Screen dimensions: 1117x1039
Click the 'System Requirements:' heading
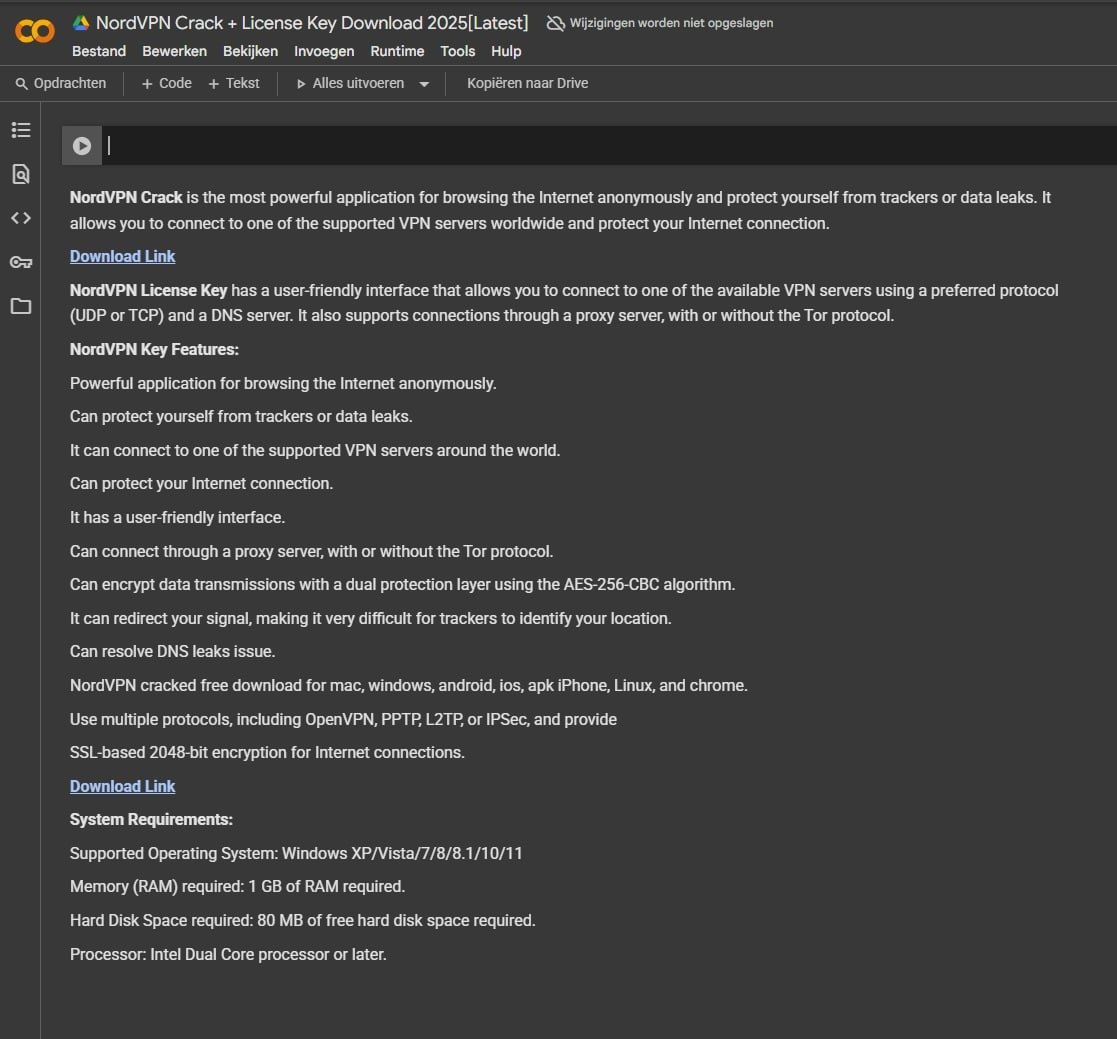[151, 820]
